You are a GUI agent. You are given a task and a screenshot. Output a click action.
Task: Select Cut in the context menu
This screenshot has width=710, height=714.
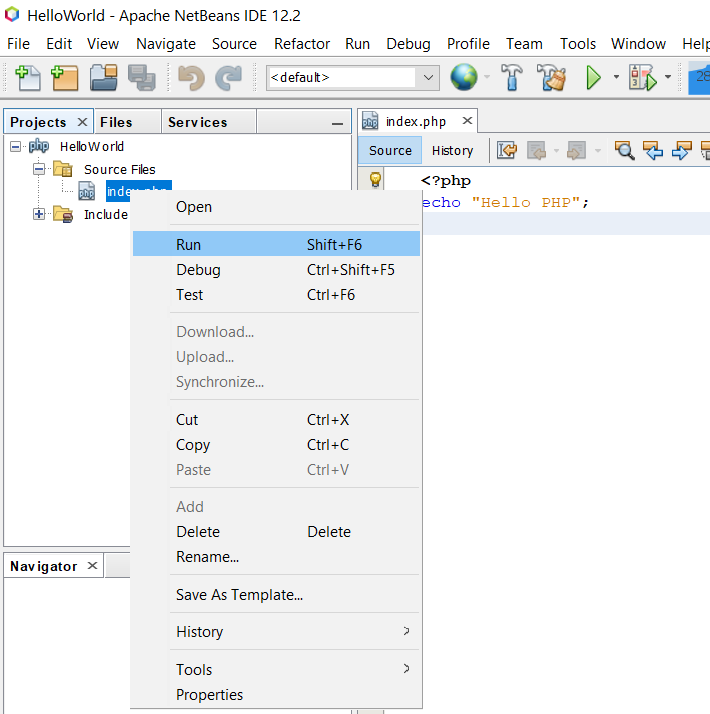tap(276, 419)
